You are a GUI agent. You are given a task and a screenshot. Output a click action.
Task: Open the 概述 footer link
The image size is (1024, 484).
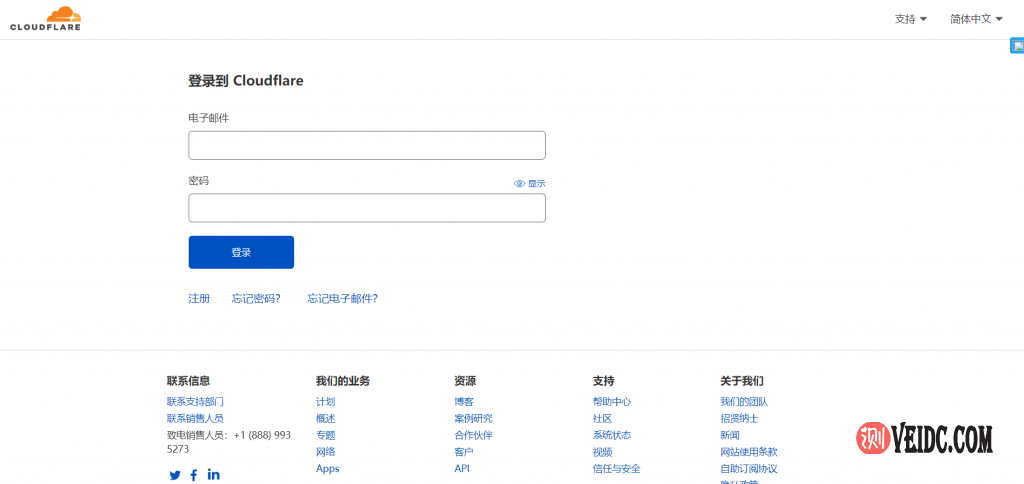(325, 419)
